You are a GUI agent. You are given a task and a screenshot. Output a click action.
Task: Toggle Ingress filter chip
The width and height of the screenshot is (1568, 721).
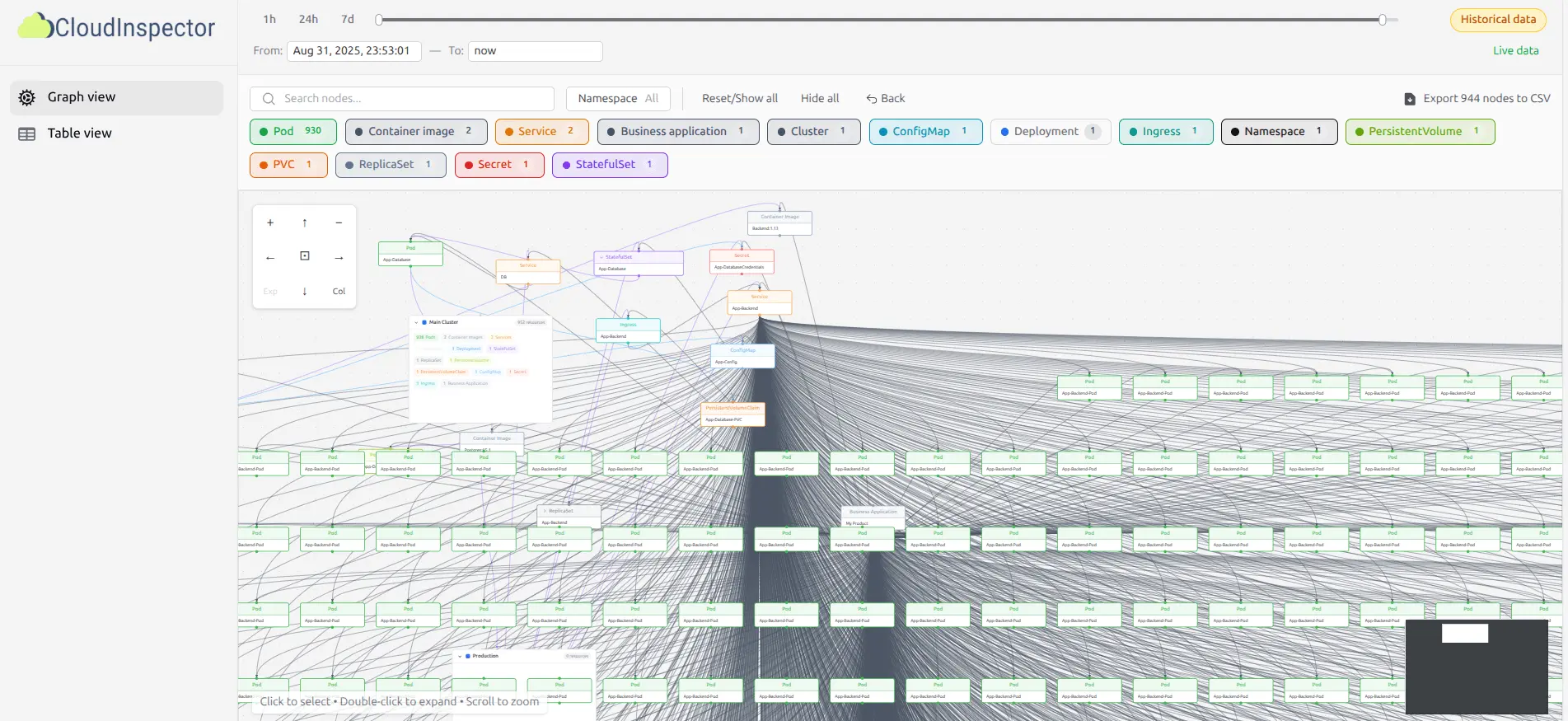[x=1165, y=131]
